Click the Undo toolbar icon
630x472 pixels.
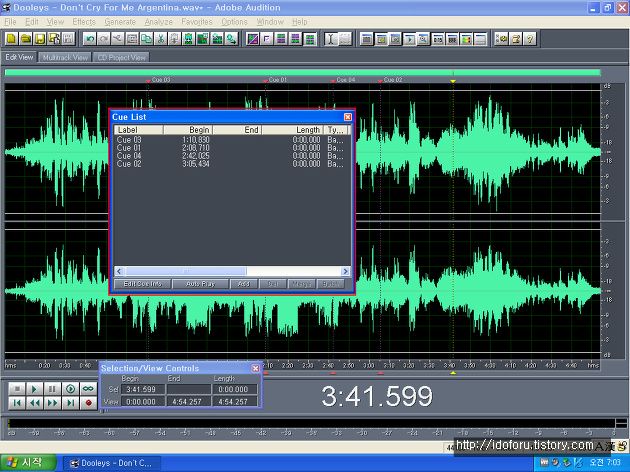(x=89, y=39)
